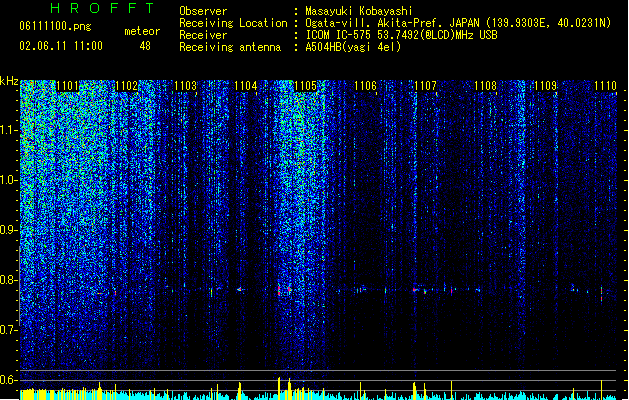Click the 1103 time marker

[185, 86]
